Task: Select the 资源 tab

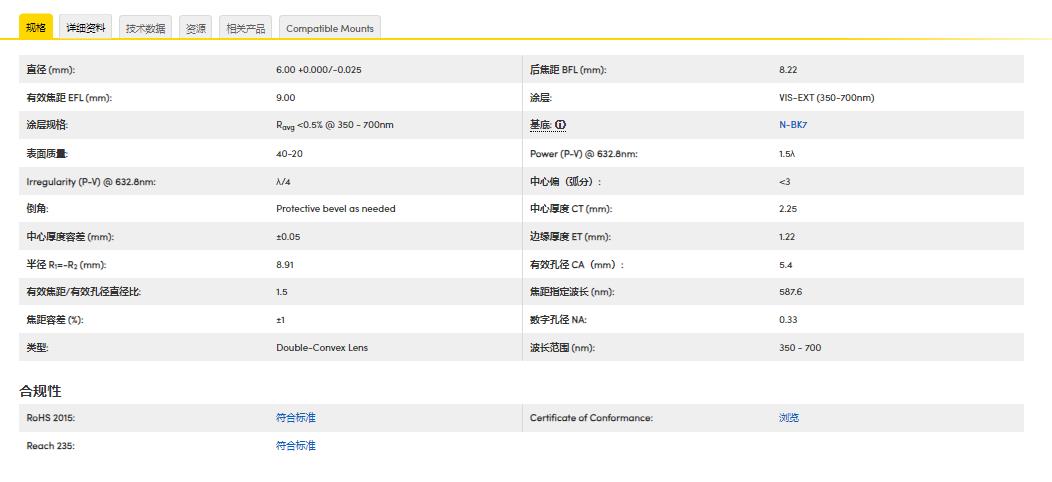Action: click(196, 28)
